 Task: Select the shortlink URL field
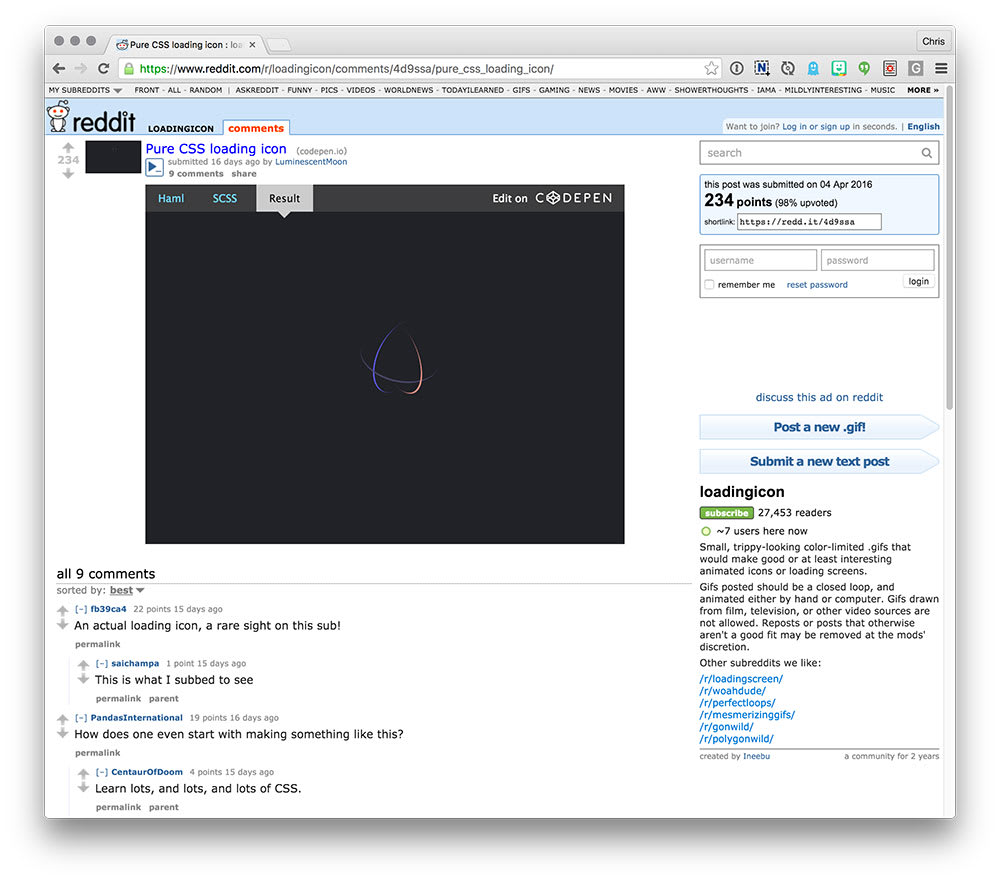tap(808, 221)
